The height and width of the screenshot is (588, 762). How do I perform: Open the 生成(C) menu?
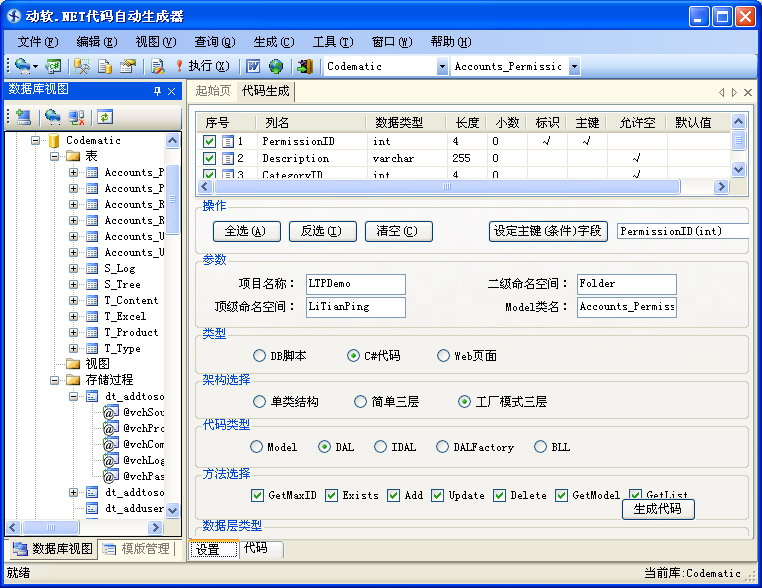[274, 42]
